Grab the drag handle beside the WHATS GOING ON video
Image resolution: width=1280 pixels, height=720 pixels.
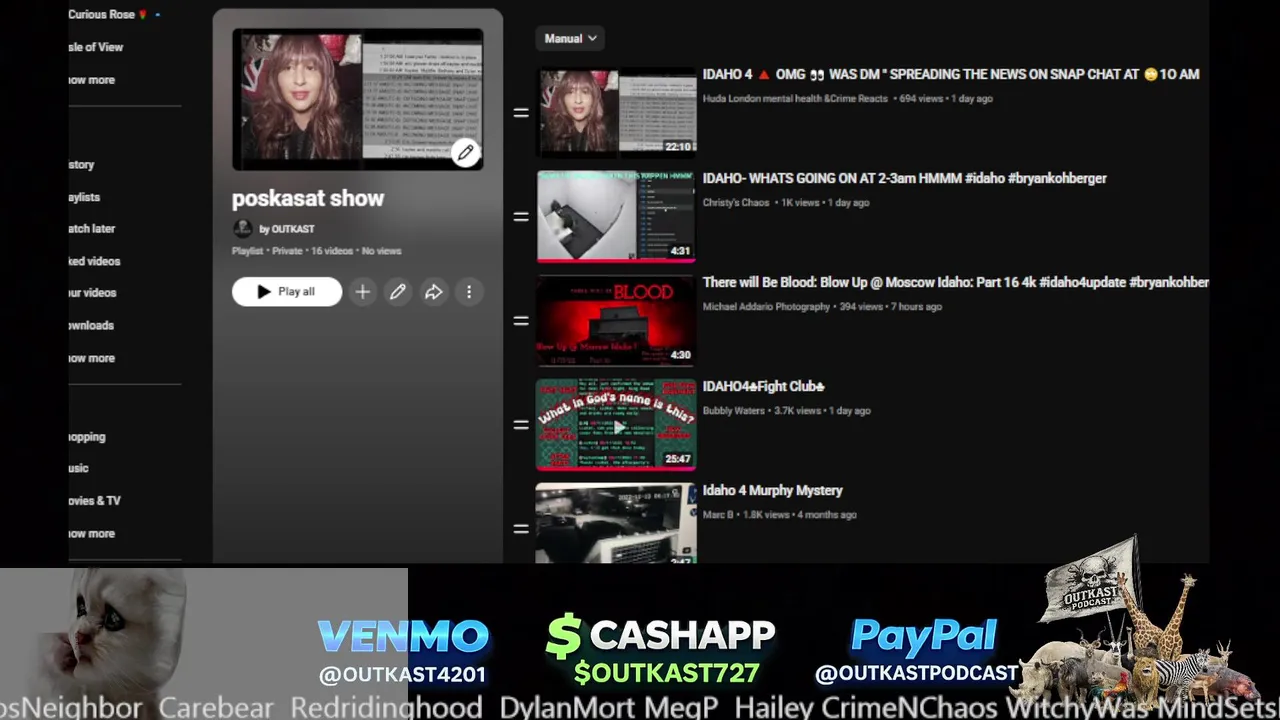tap(521, 216)
